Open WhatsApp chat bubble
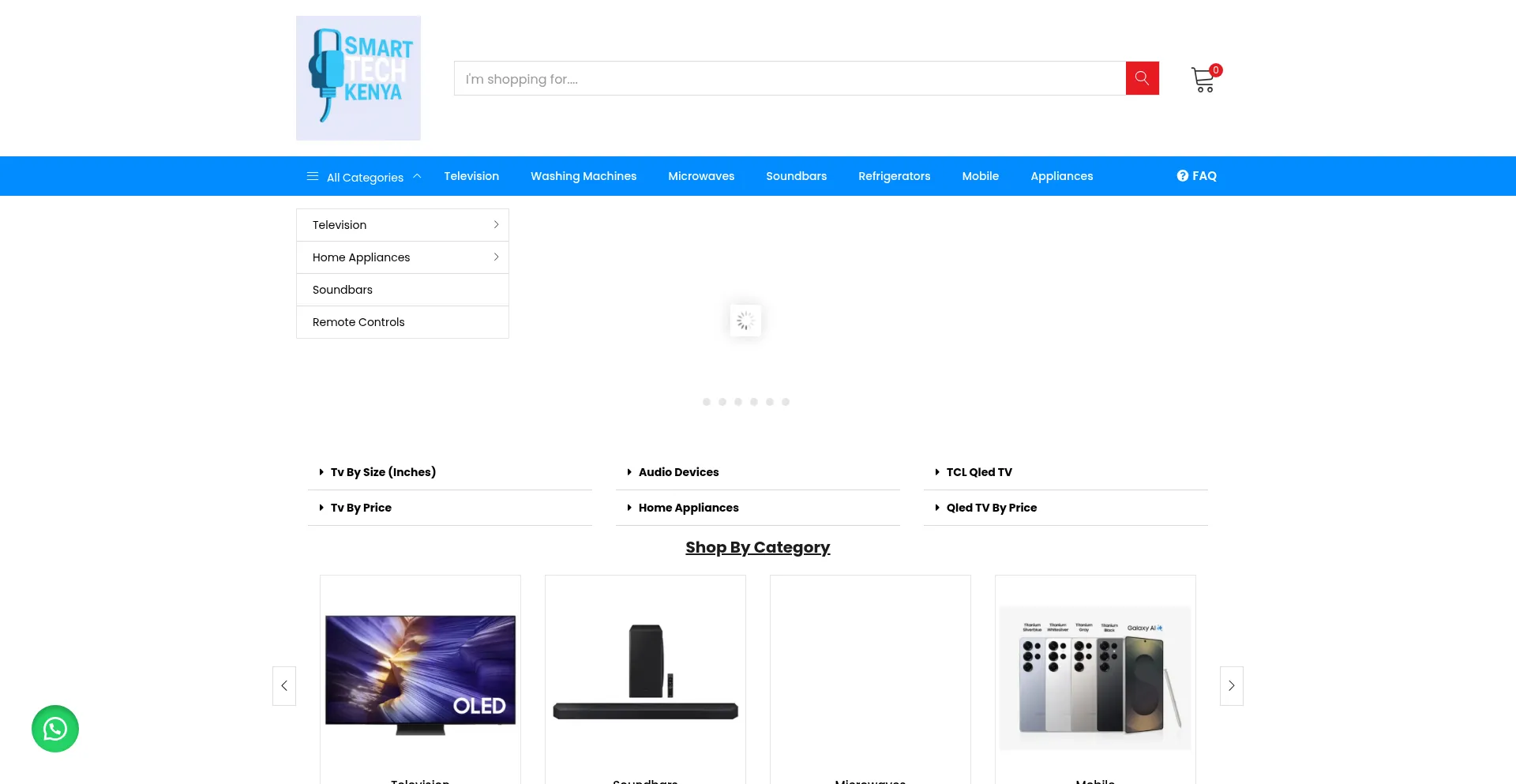Viewport: 1516px width, 784px height. [x=55, y=729]
